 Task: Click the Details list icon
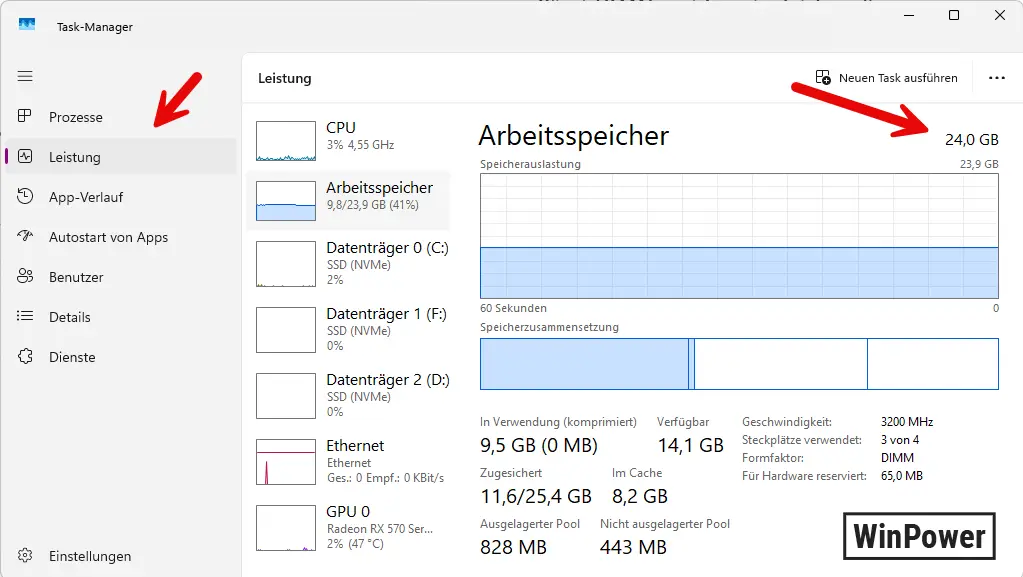click(26, 317)
